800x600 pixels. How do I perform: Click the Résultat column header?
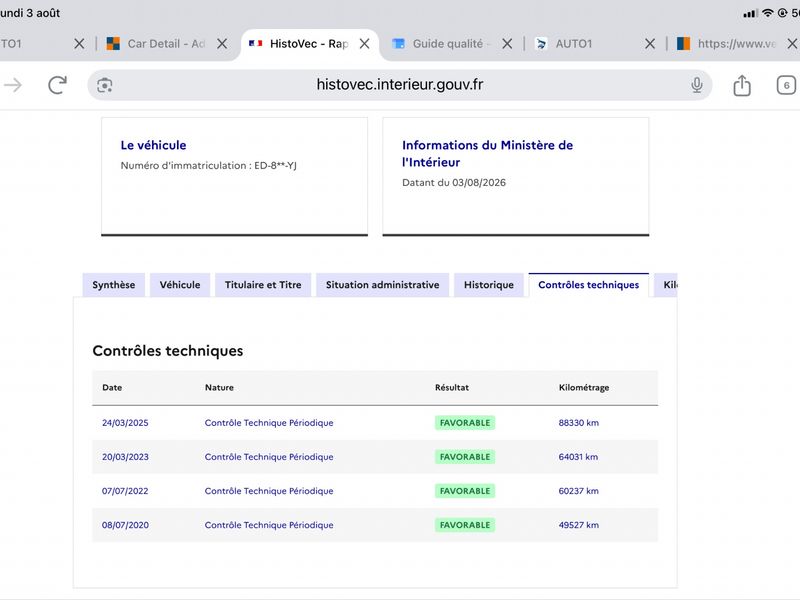coord(452,388)
